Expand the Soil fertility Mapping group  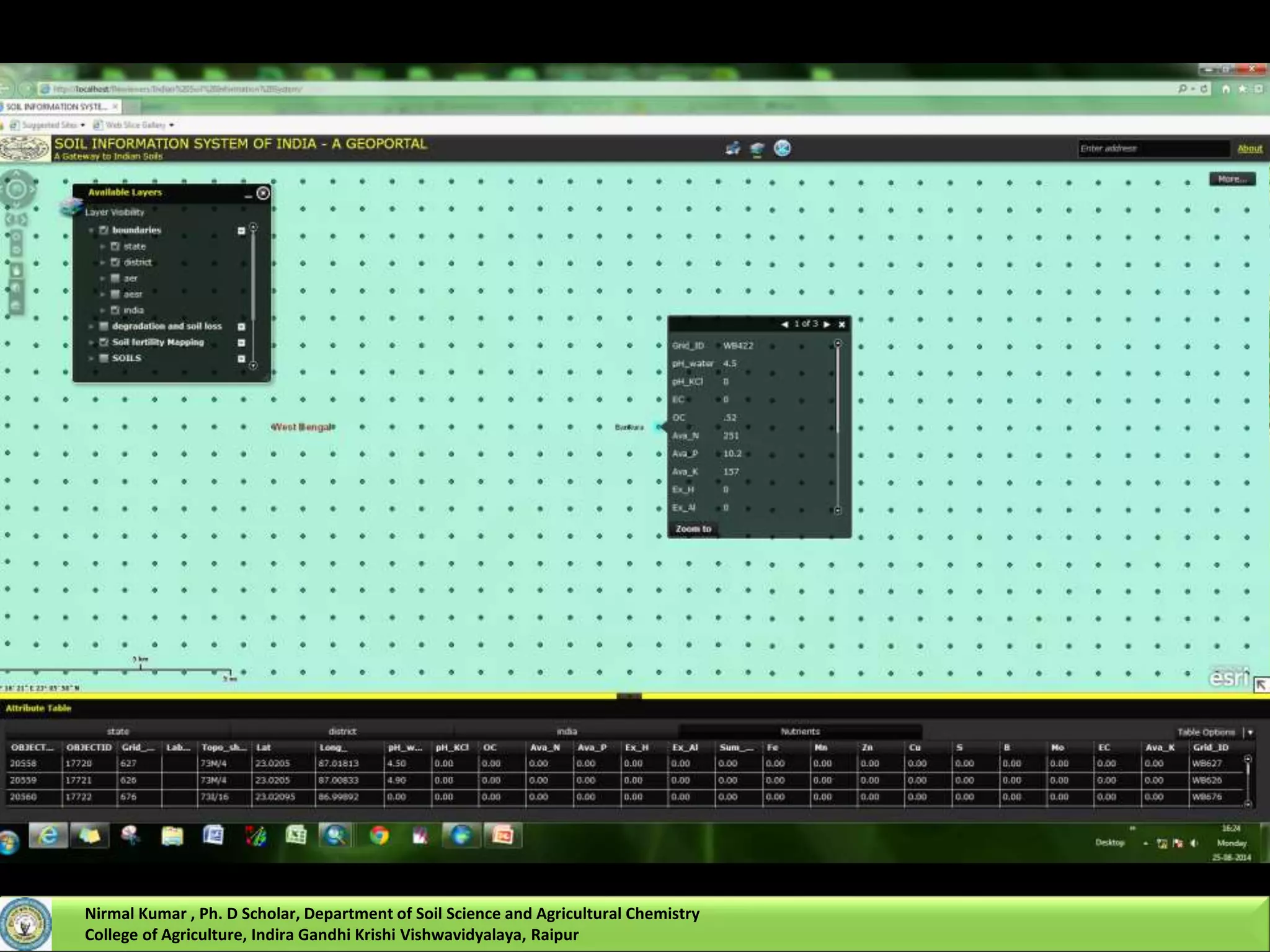click(x=91, y=342)
